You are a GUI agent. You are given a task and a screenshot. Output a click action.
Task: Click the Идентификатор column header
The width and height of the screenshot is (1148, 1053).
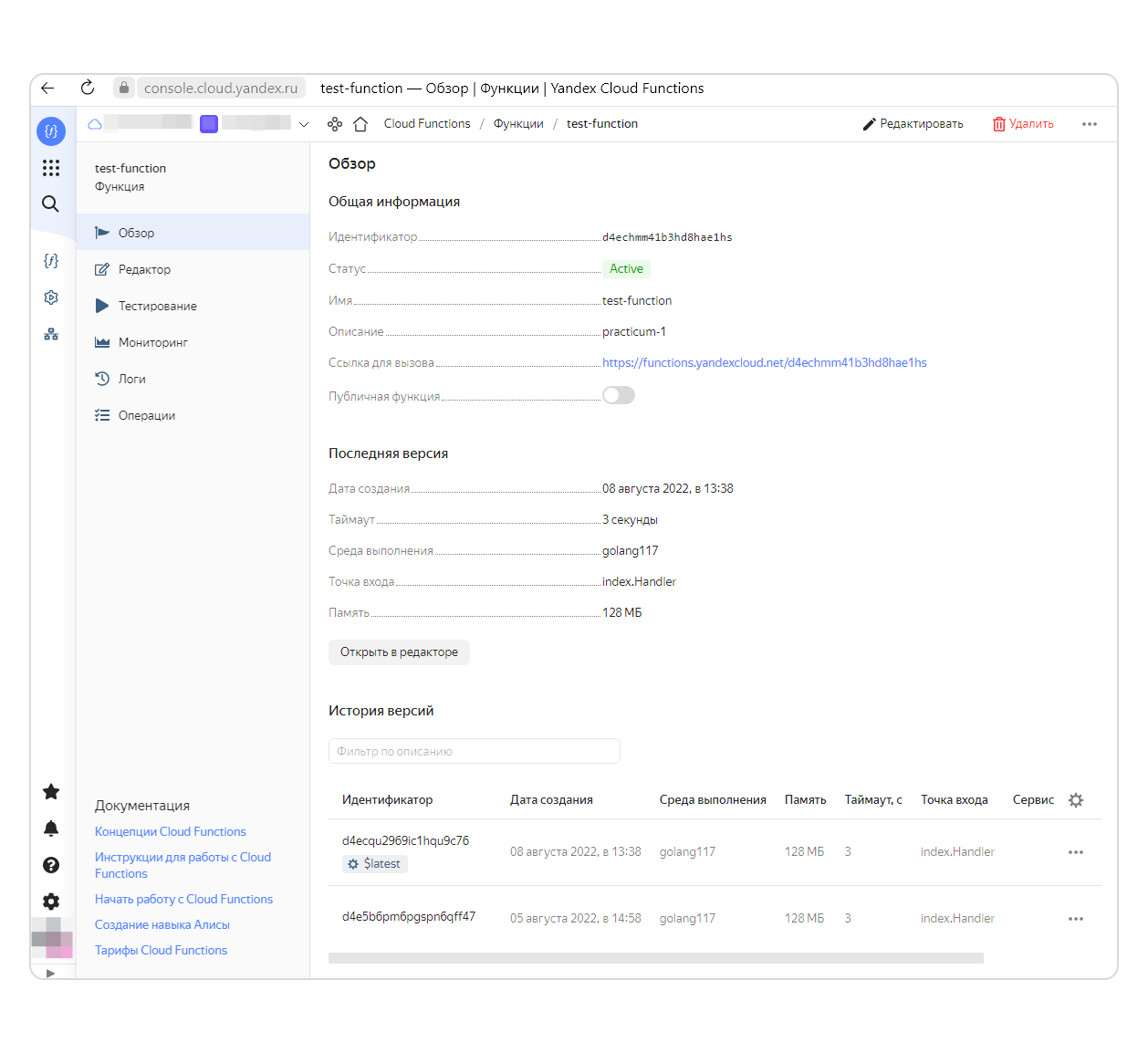(388, 800)
